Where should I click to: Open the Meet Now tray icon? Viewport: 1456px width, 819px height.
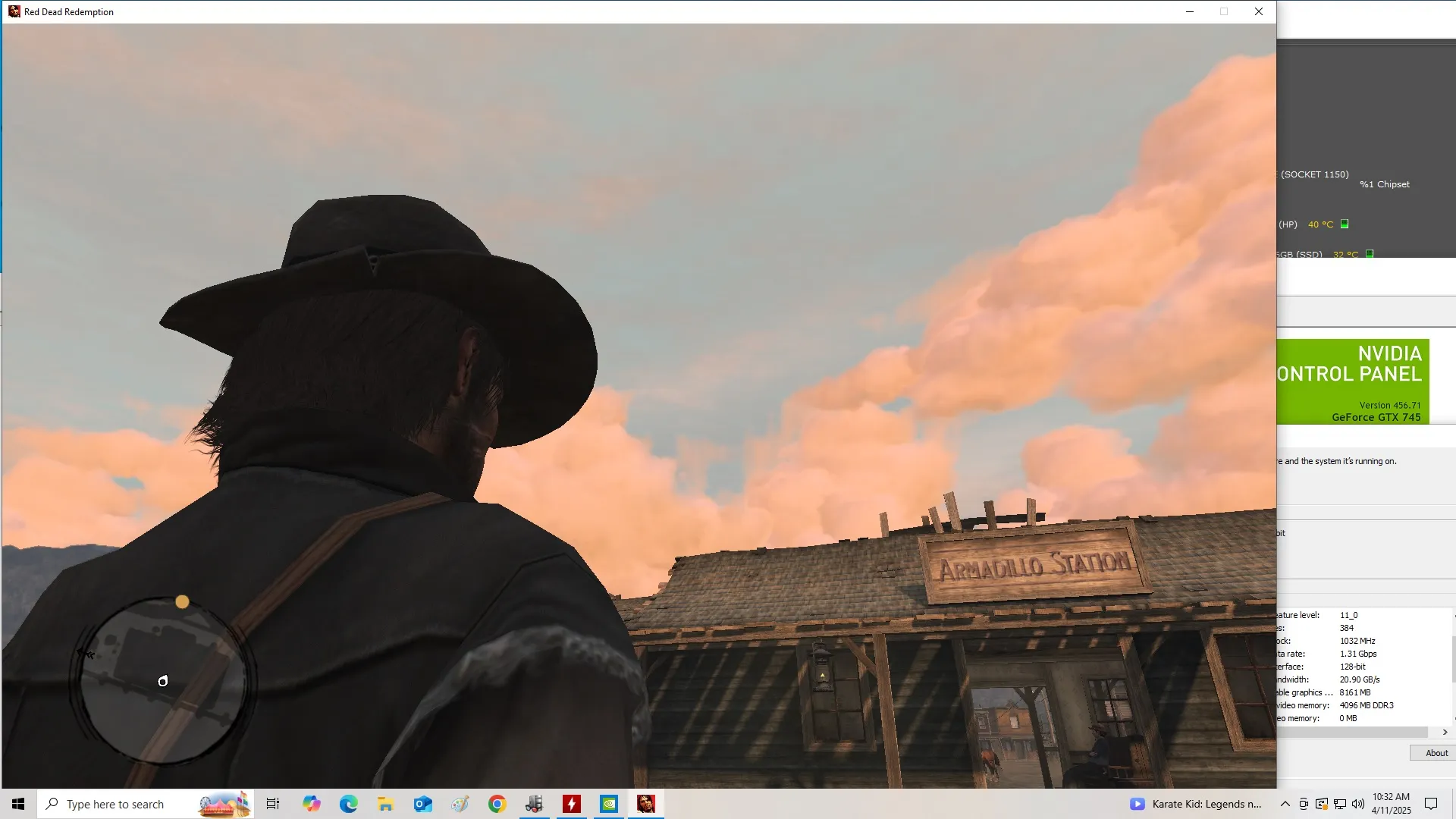[1304, 804]
